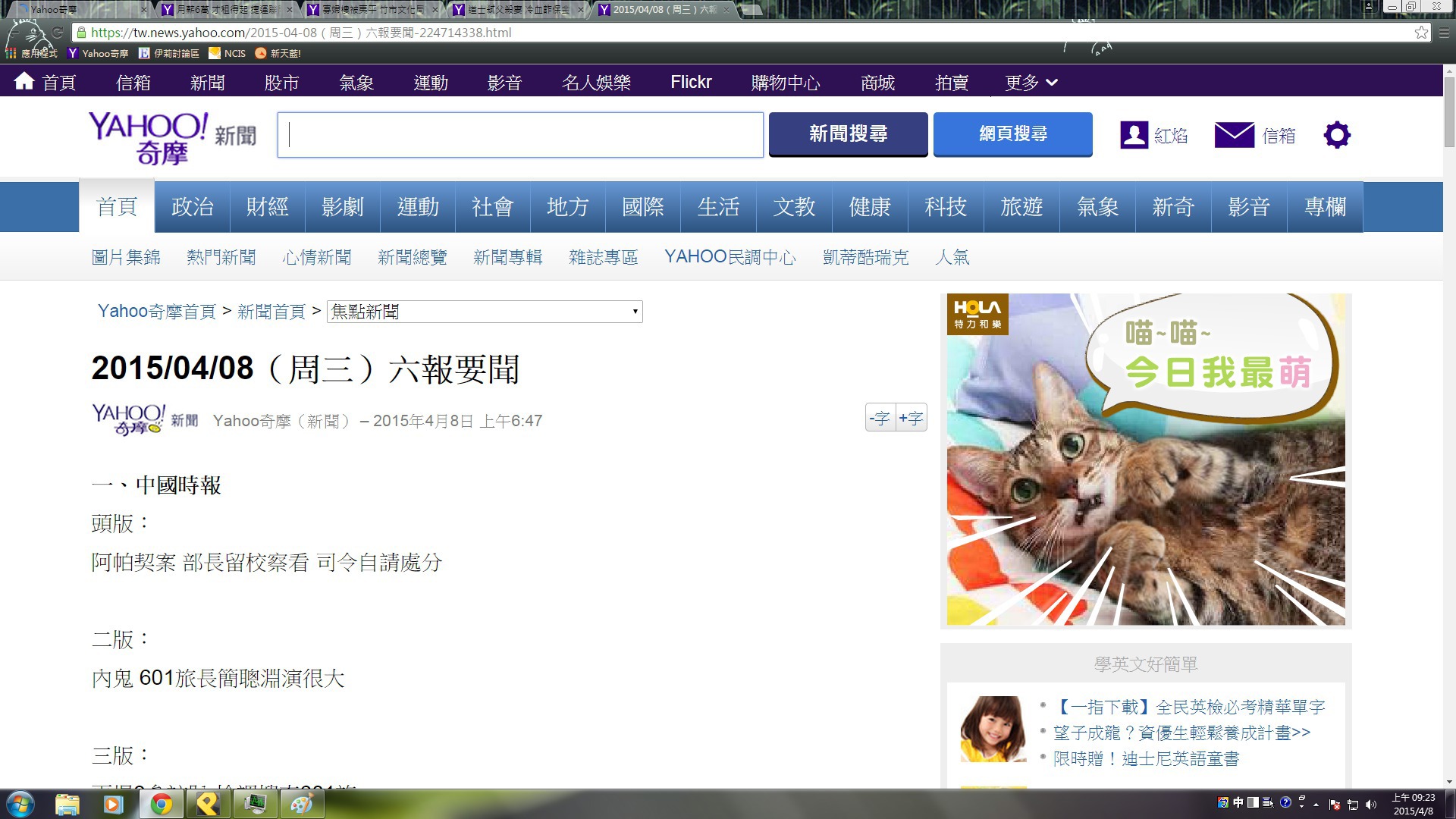Click the mail envelope icon
Image resolution: width=1456 pixels, height=819 pixels.
point(1234,135)
